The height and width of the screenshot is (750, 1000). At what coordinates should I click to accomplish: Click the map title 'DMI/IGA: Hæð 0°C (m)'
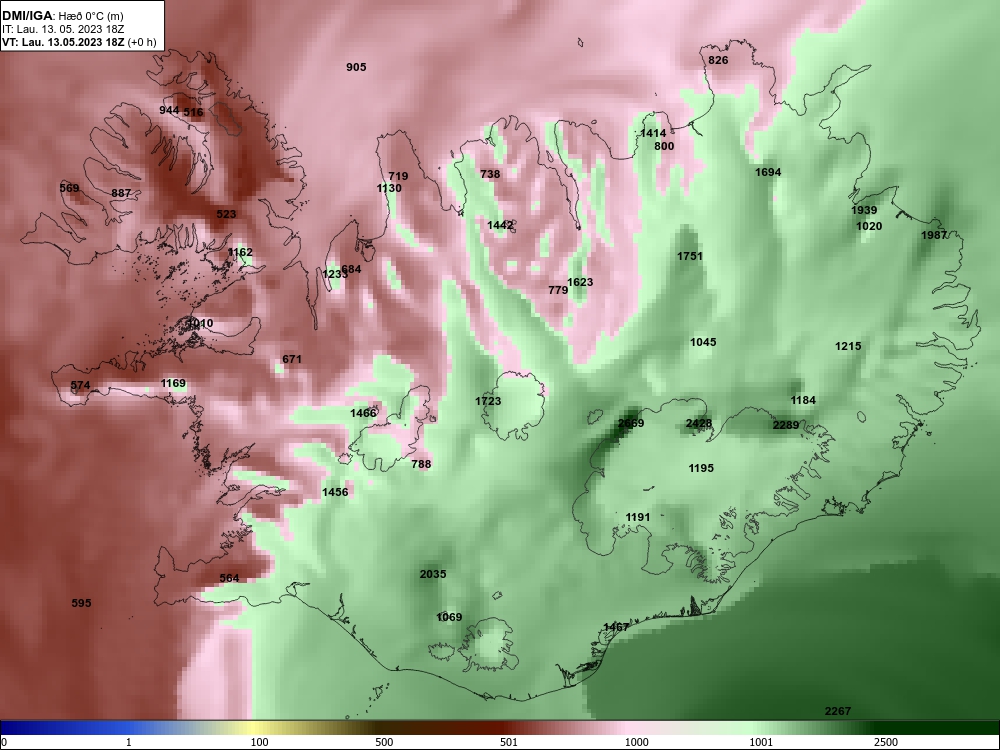(62, 16)
